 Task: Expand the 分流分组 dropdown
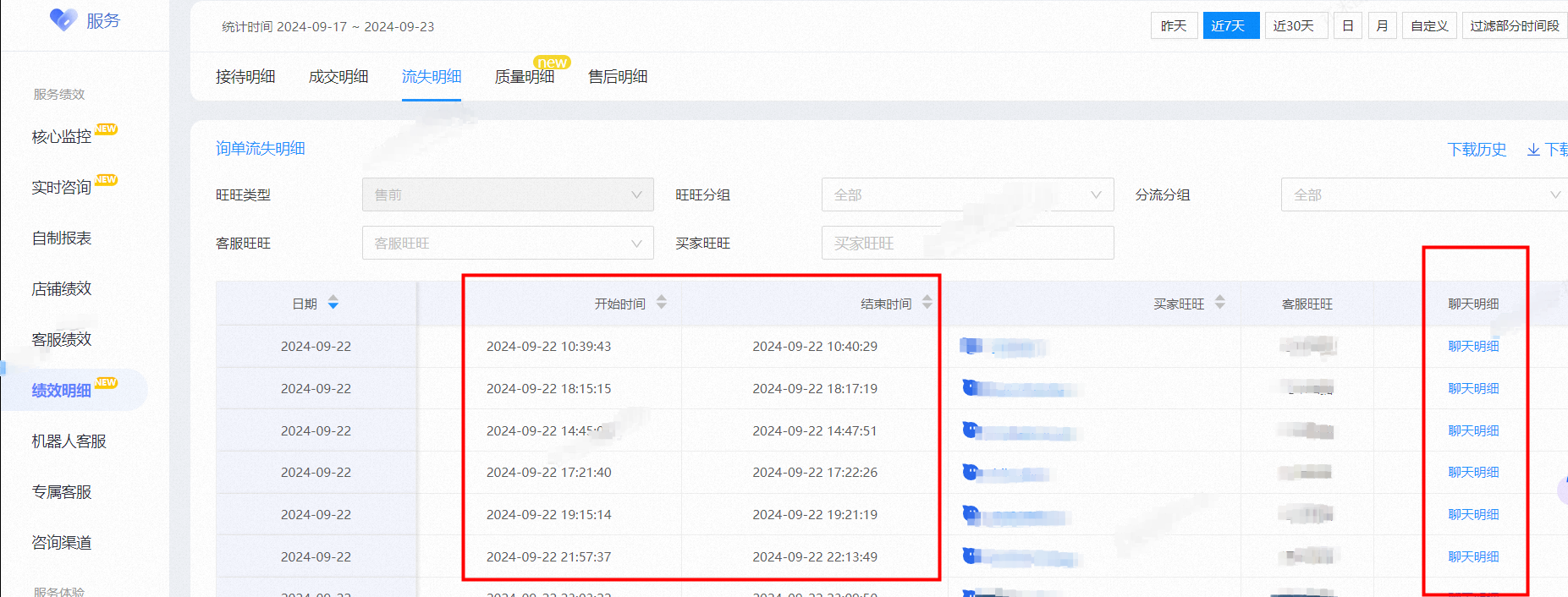coord(1424,194)
